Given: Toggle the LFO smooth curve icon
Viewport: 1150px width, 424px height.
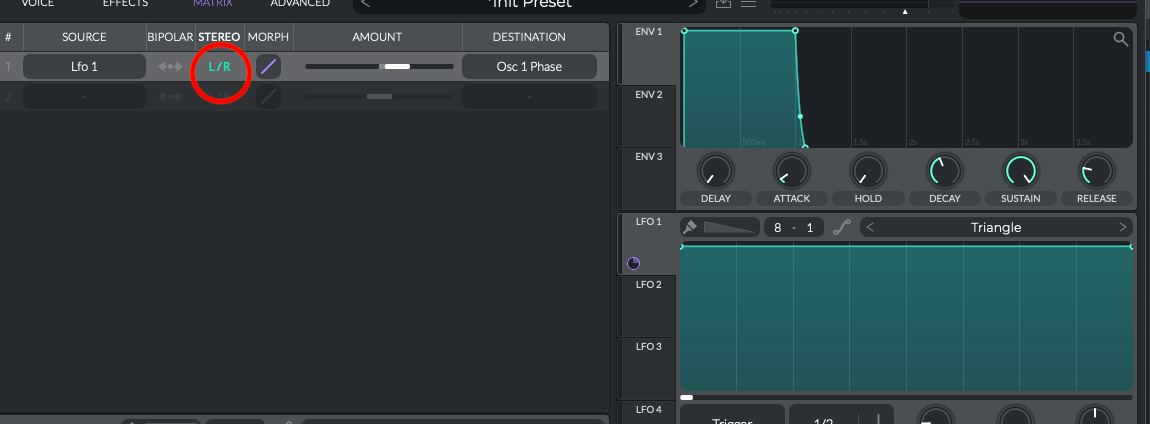Looking at the screenshot, I should (842, 227).
